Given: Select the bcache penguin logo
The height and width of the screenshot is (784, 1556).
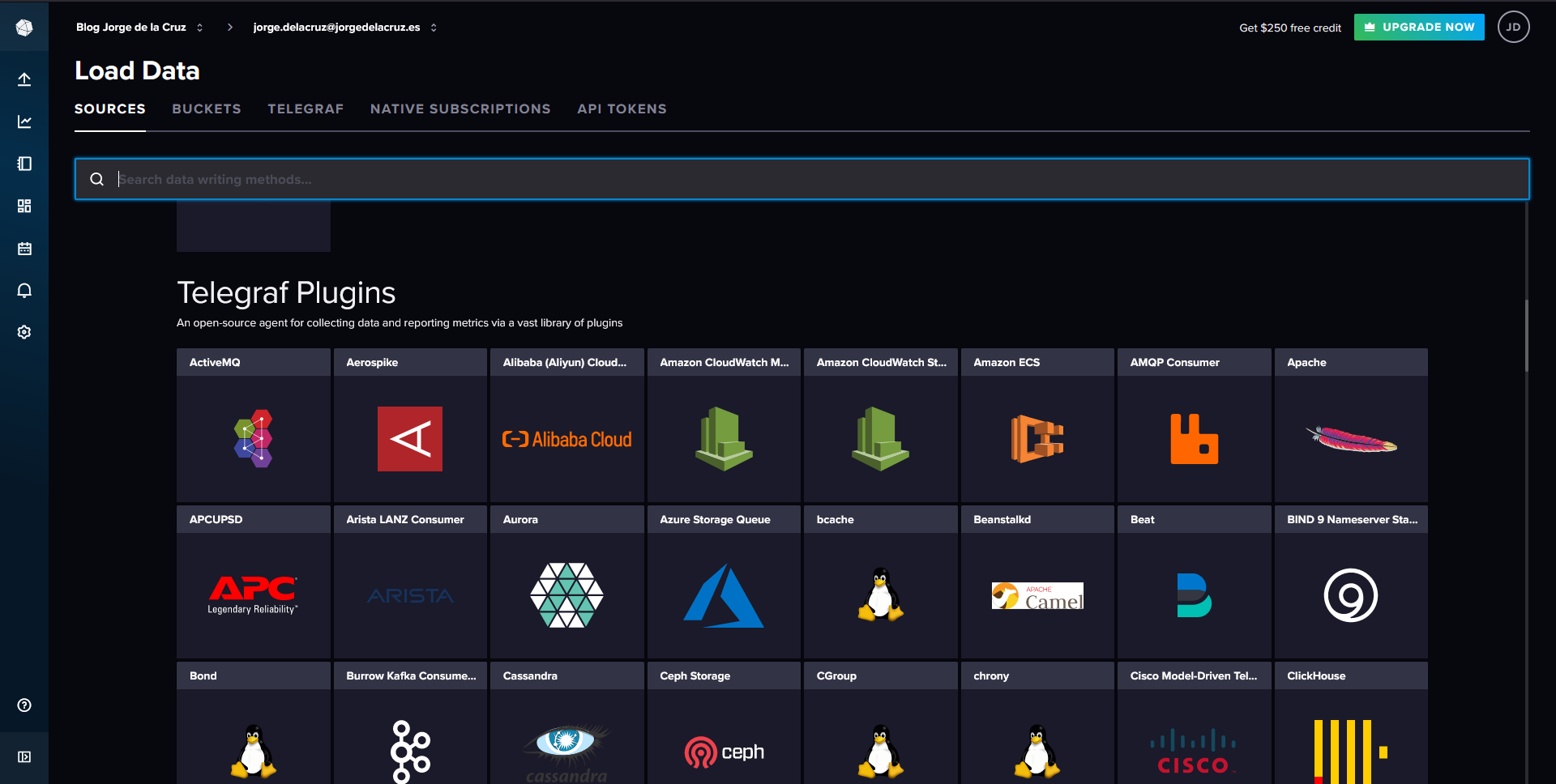Looking at the screenshot, I should pos(881,595).
